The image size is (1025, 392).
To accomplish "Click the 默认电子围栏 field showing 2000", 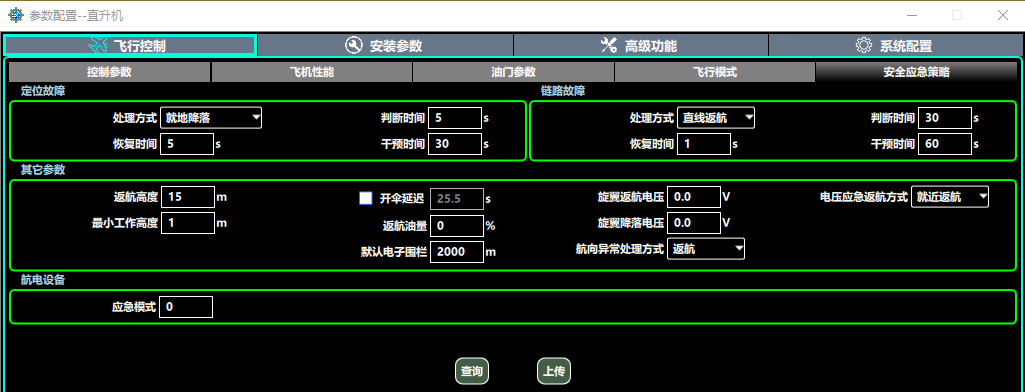I will 457,252.
